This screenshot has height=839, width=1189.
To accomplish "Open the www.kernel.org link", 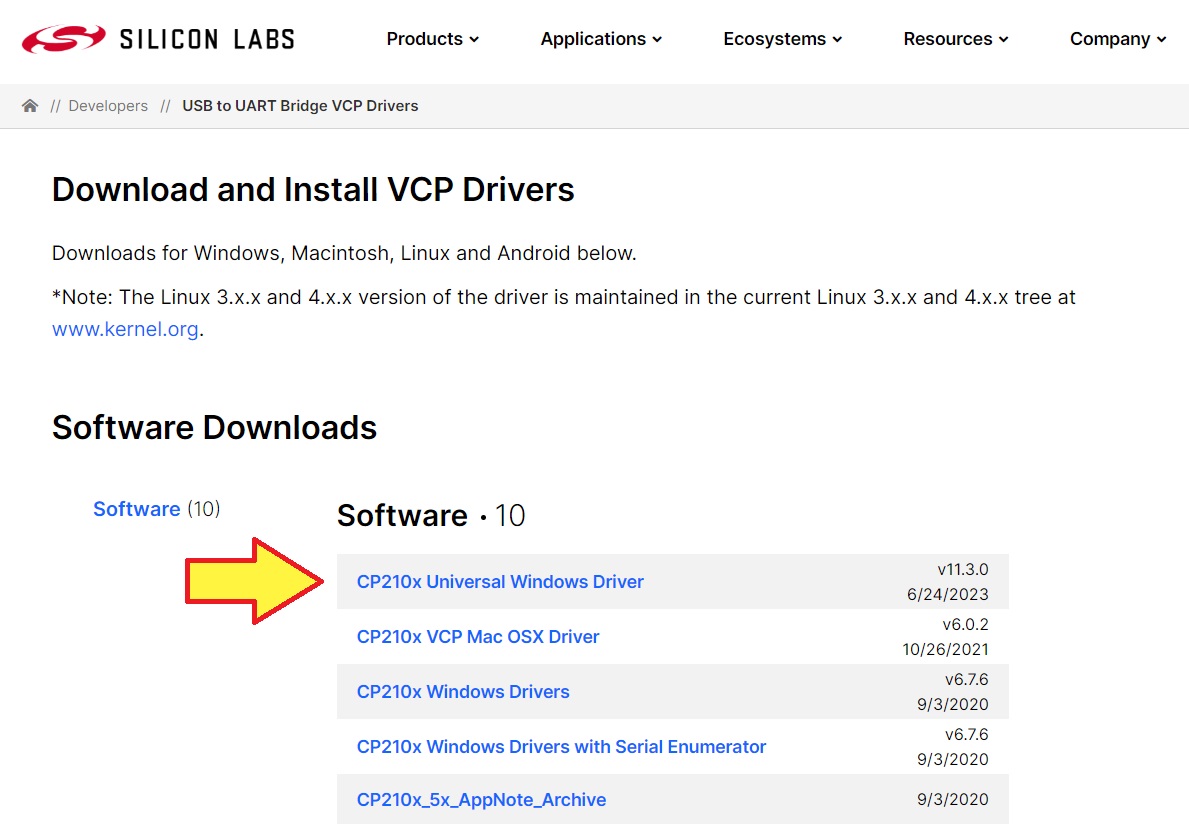I will click(x=125, y=329).
